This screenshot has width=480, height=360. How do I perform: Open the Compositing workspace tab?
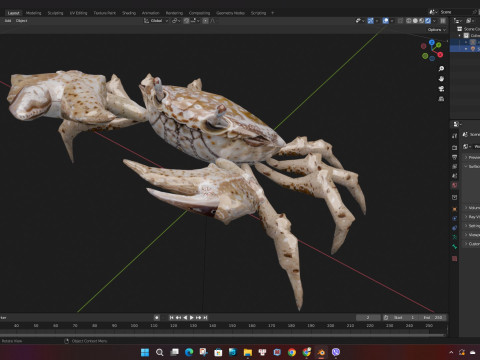pos(199,13)
